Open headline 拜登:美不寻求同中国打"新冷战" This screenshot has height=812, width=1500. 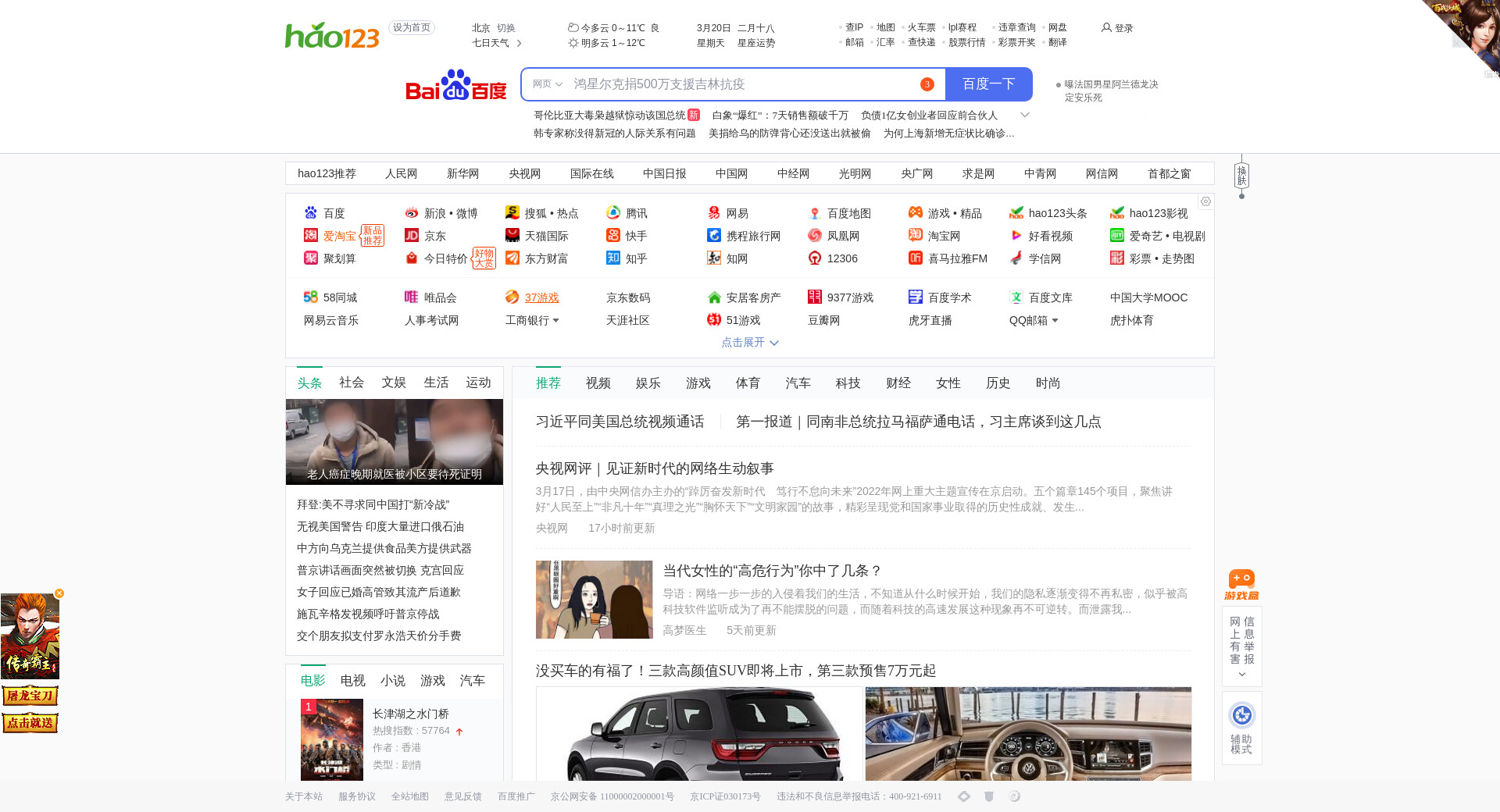click(373, 505)
